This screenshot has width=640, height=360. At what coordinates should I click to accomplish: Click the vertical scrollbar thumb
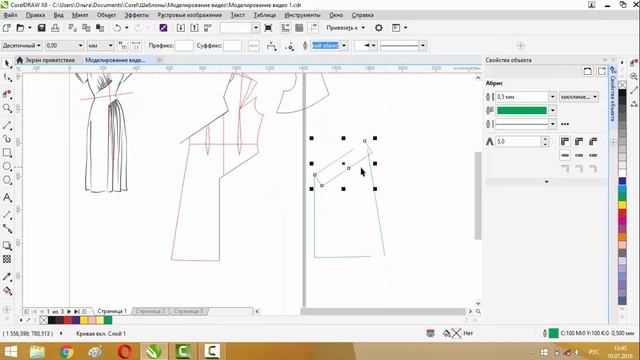478,196
